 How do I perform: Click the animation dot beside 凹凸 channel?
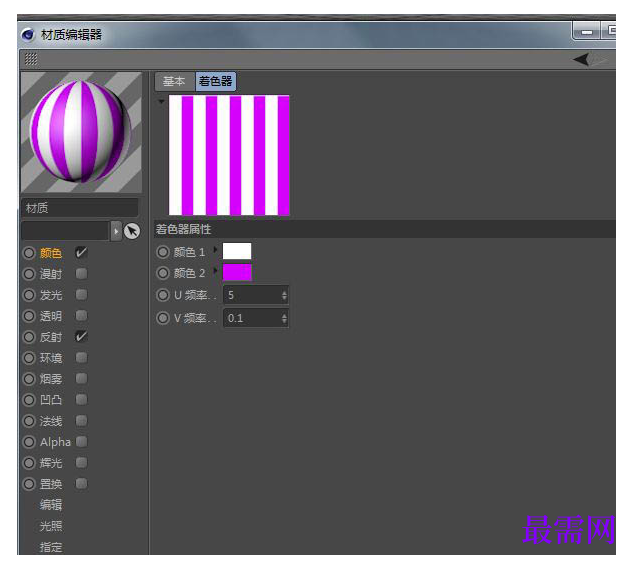click(29, 400)
